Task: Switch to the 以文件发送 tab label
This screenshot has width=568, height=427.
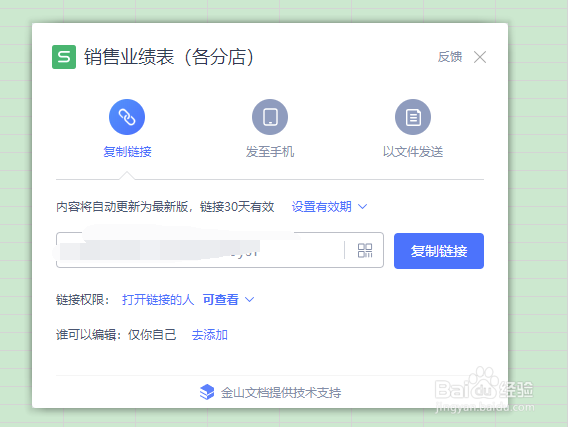Action: click(x=413, y=151)
